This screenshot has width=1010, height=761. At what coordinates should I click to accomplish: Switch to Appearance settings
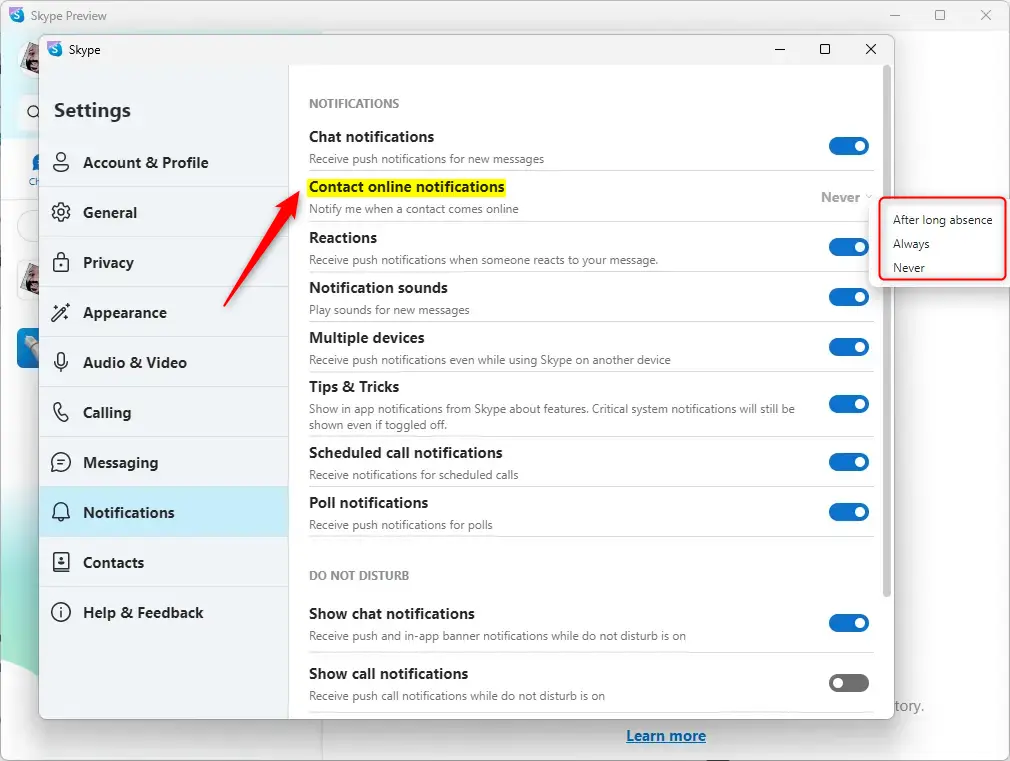pos(164,313)
